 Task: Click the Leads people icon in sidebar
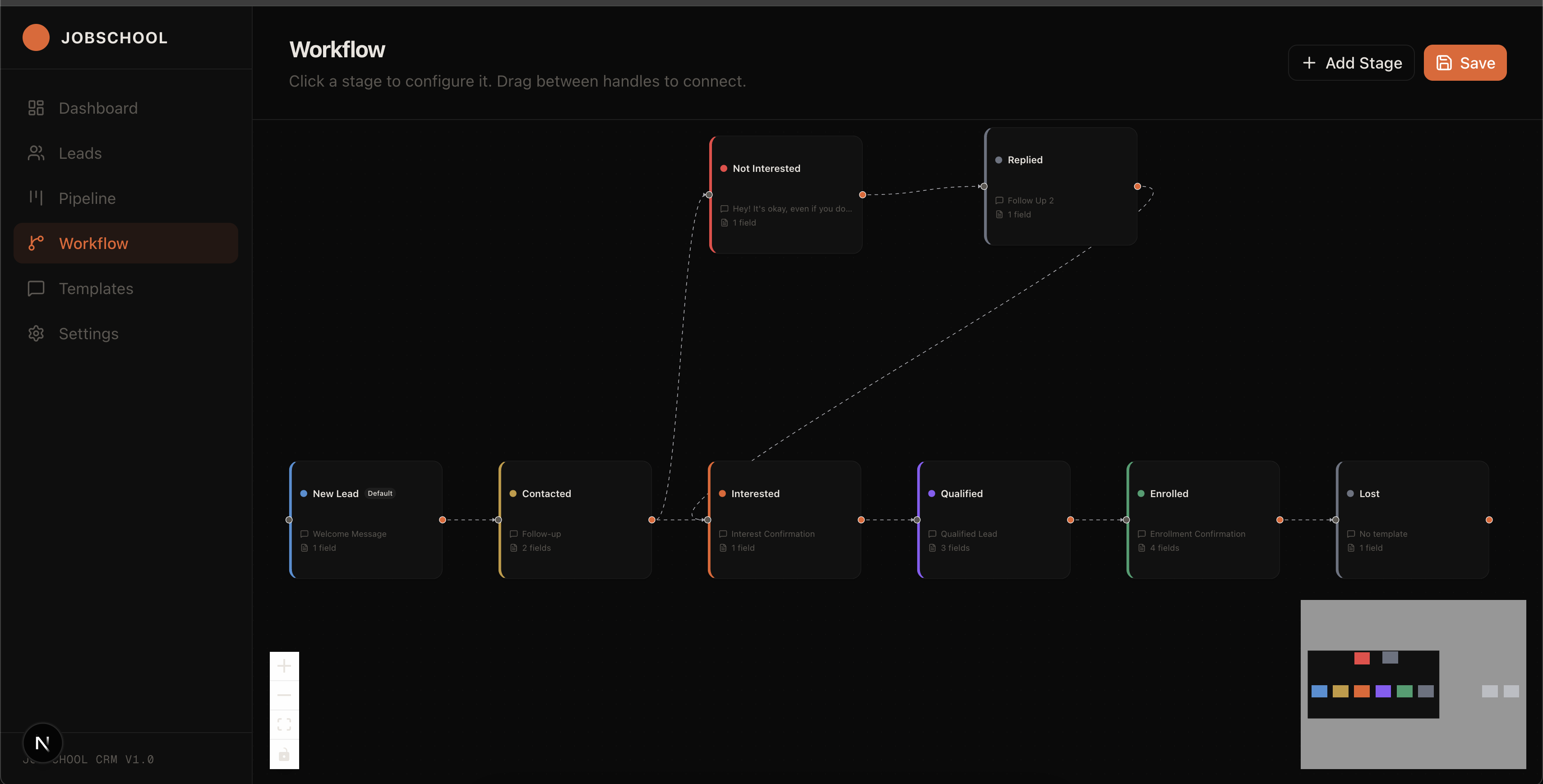(36, 153)
